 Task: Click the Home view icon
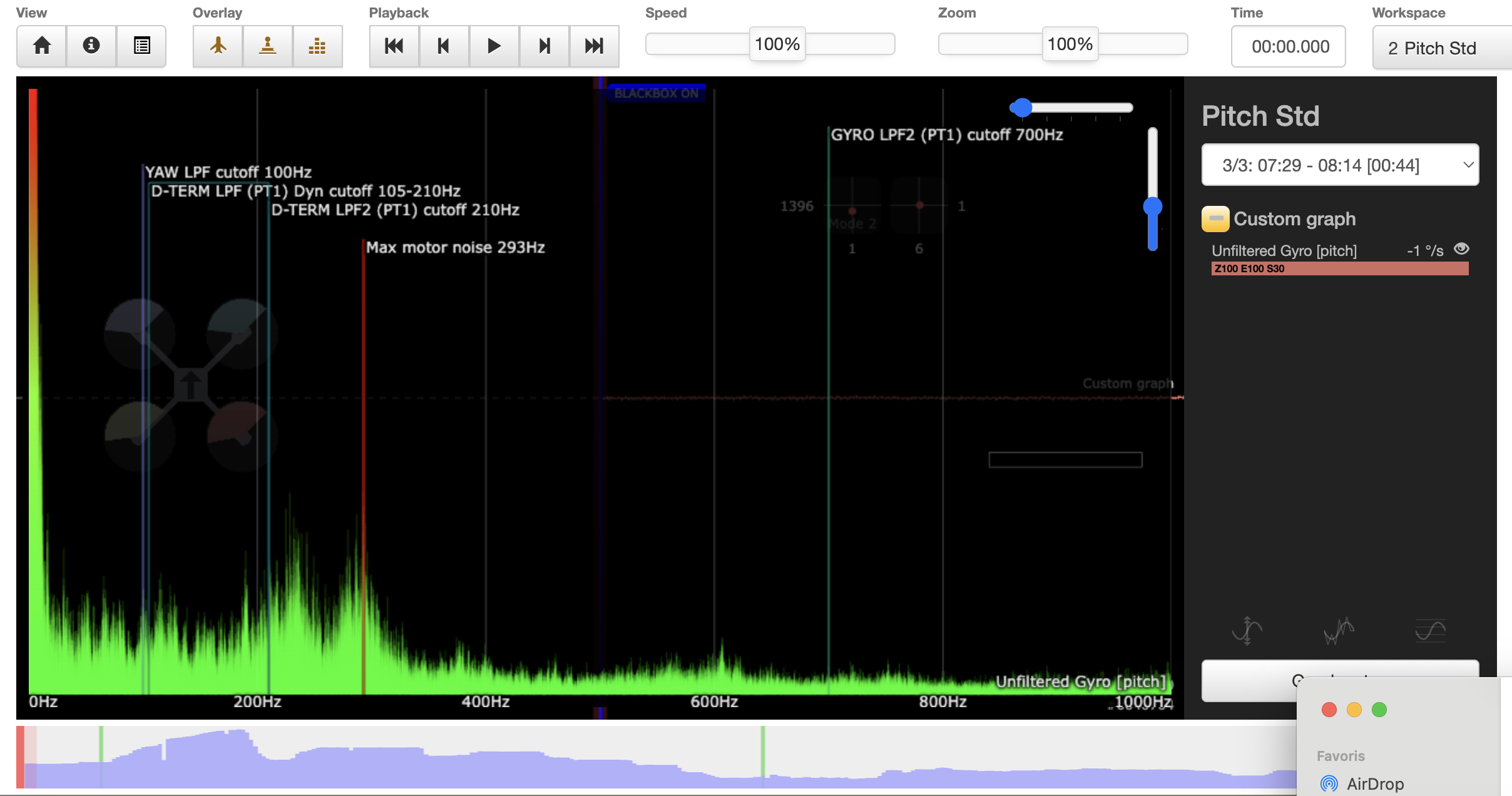point(42,46)
